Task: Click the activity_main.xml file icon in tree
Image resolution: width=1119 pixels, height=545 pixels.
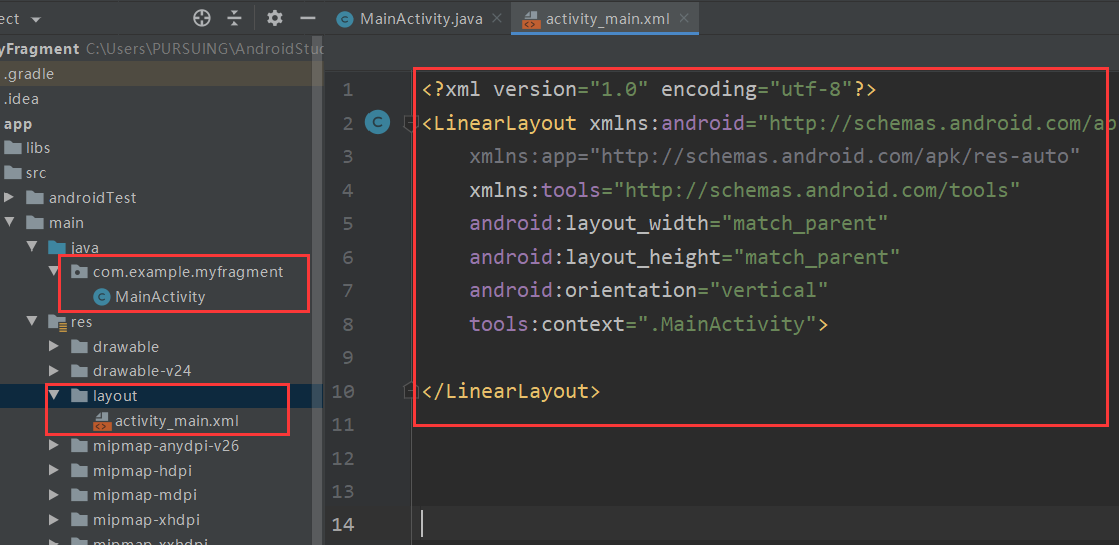Action: (102, 422)
